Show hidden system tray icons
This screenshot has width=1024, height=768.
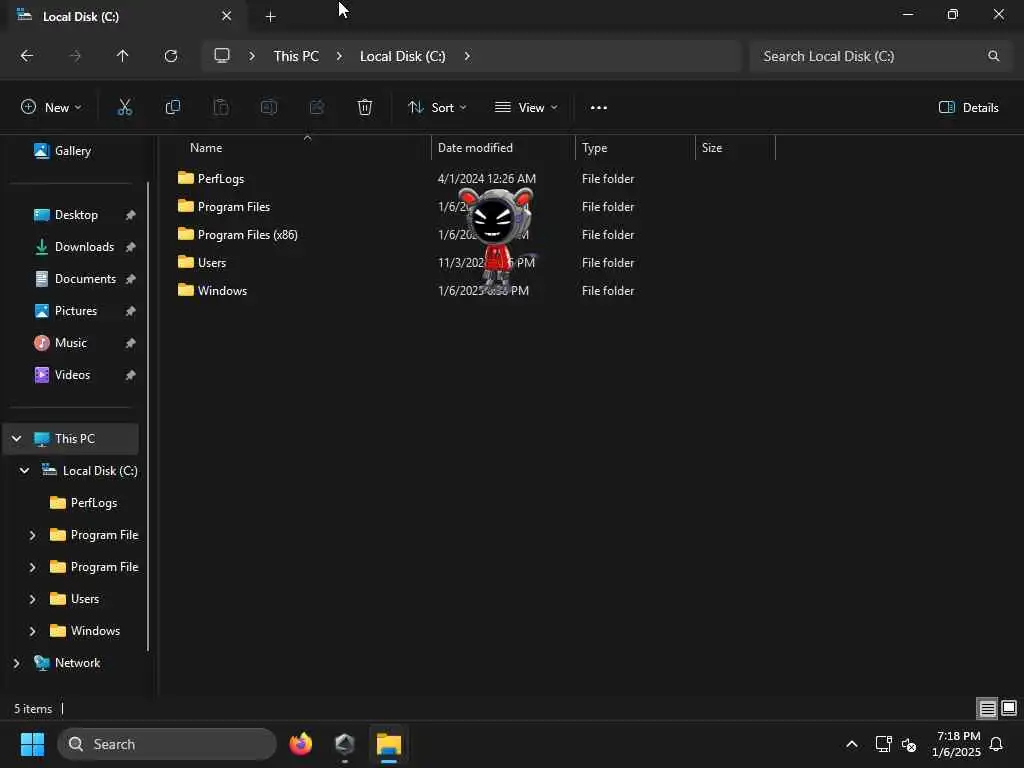[x=852, y=744]
